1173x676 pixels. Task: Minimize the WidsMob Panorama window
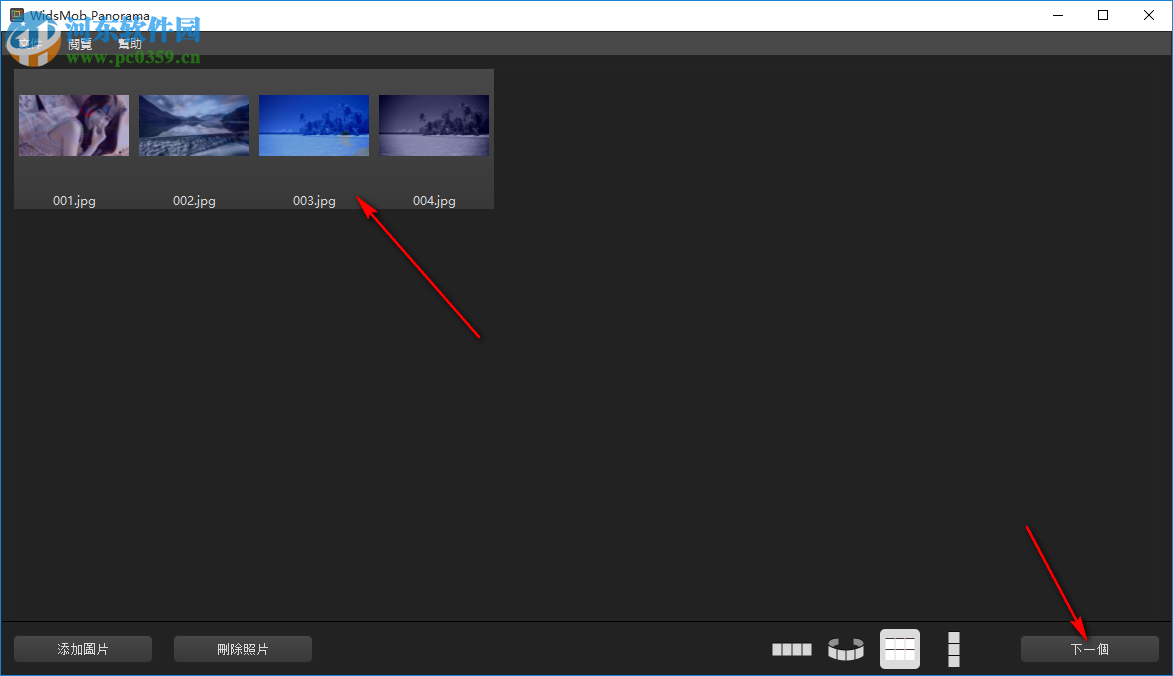(x=1057, y=15)
